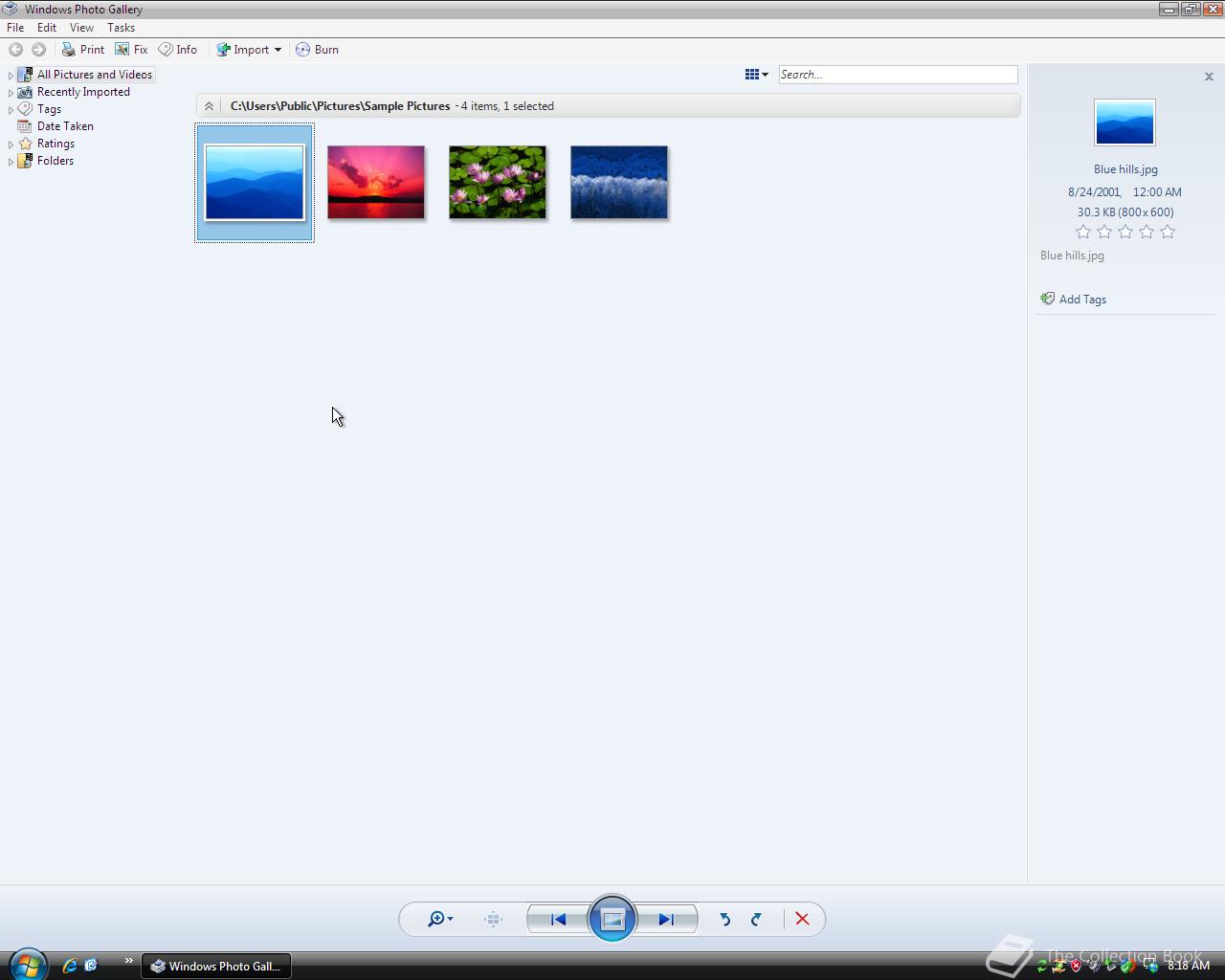Go to the next picture
Screen dimensions: 1225x980
point(667,920)
